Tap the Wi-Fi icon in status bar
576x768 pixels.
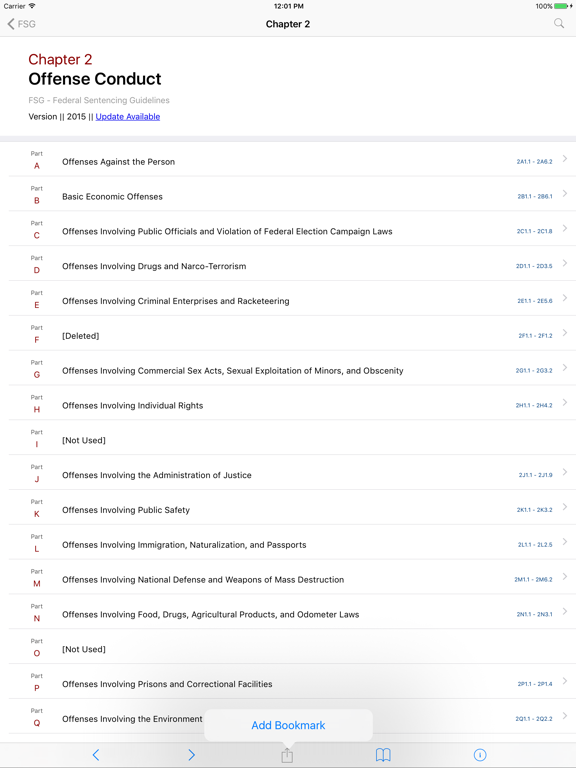coord(32,6)
